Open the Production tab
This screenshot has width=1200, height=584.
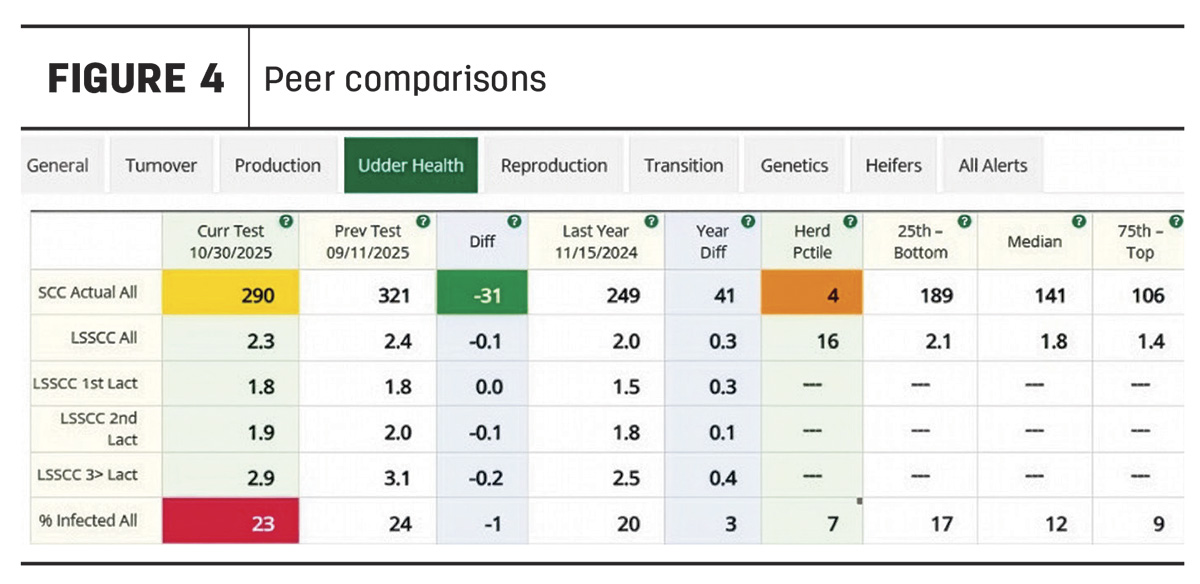coord(278,166)
